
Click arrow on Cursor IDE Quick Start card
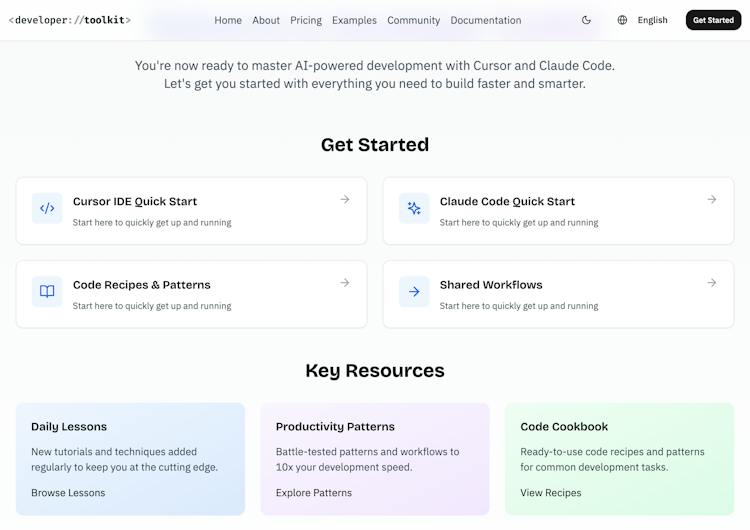[x=345, y=199]
